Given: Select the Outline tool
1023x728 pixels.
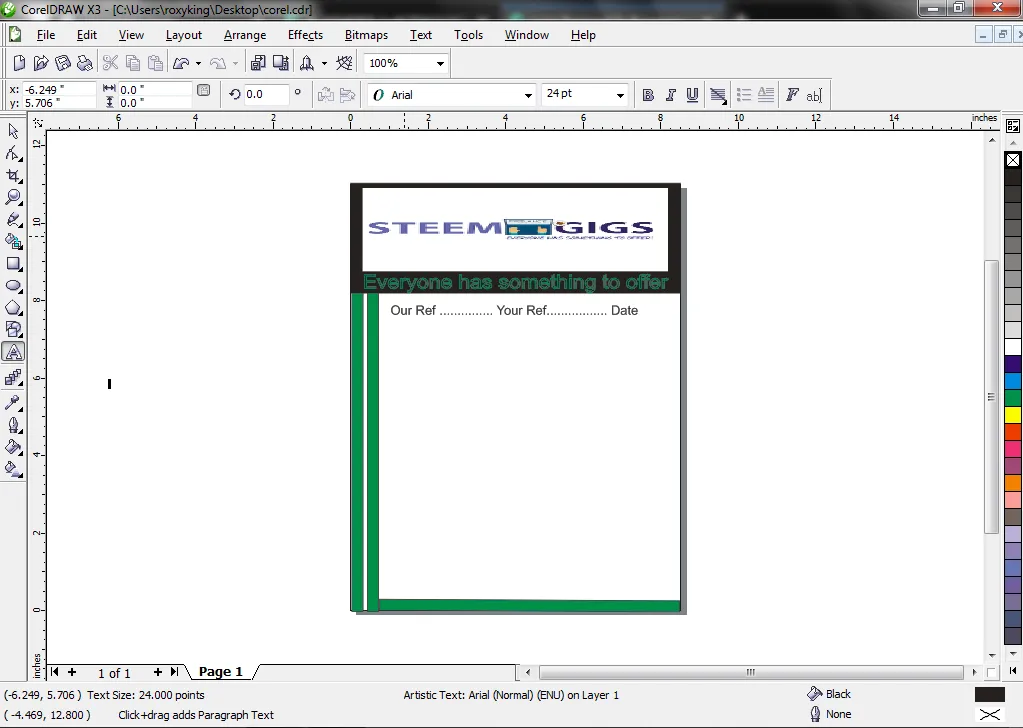Looking at the screenshot, I should tap(13, 425).
